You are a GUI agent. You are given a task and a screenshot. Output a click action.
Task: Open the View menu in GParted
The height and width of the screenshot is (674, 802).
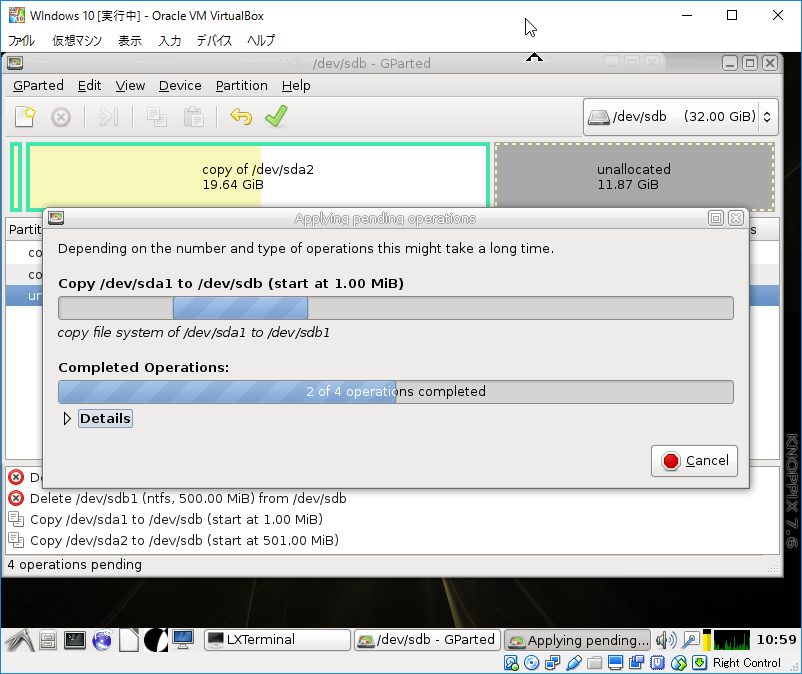point(130,85)
